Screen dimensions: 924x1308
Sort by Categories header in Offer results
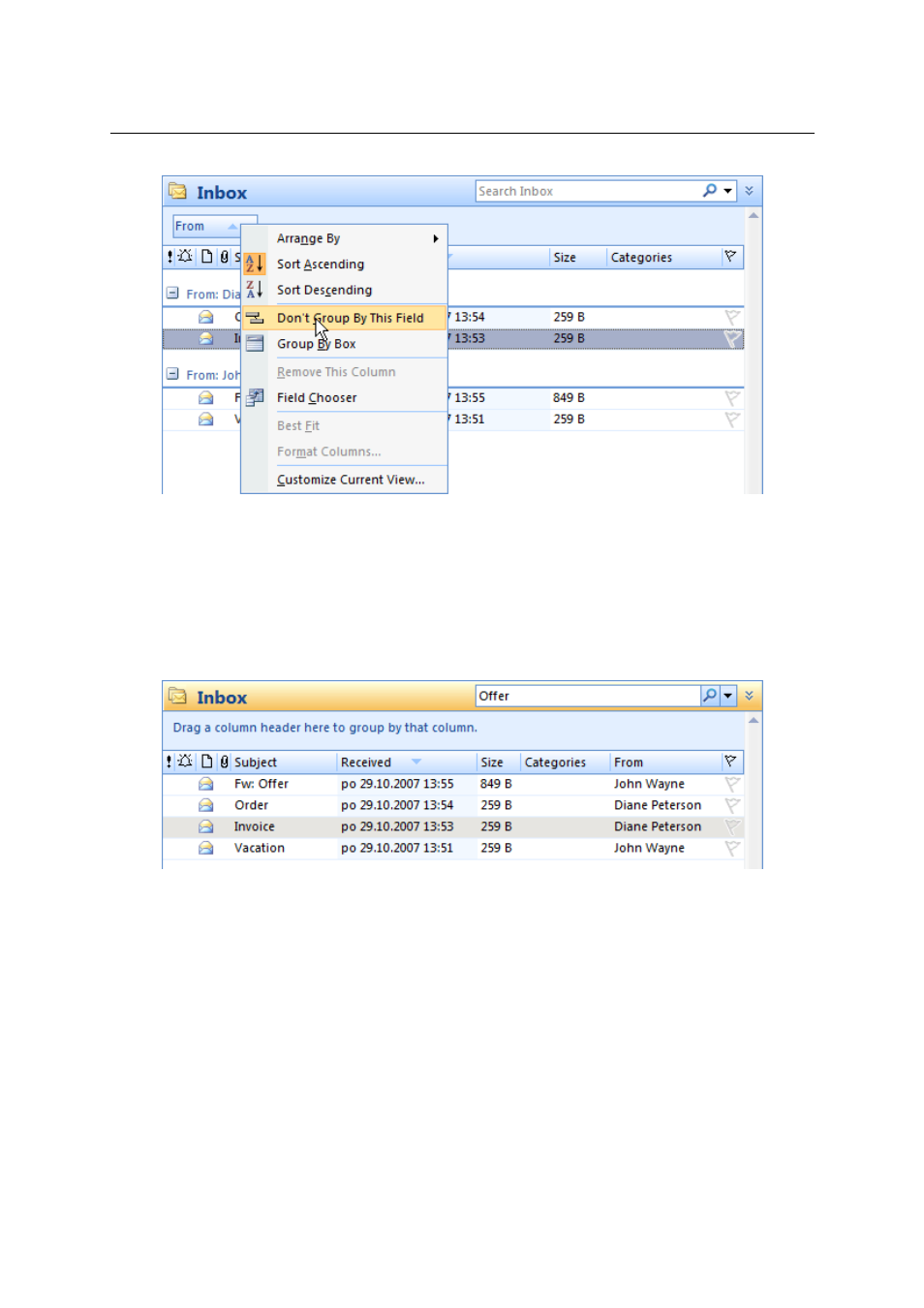566,763
